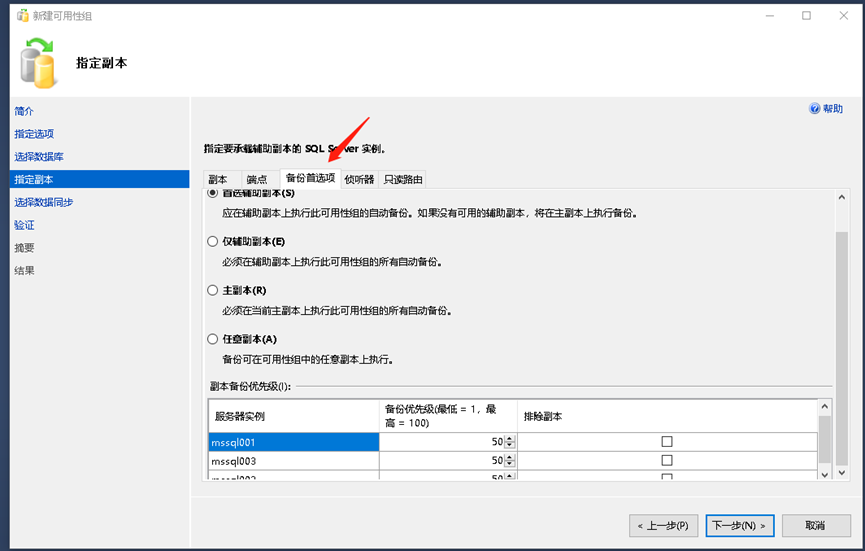
Task: Click the replica table scrollbar thumb
Action: [824, 439]
